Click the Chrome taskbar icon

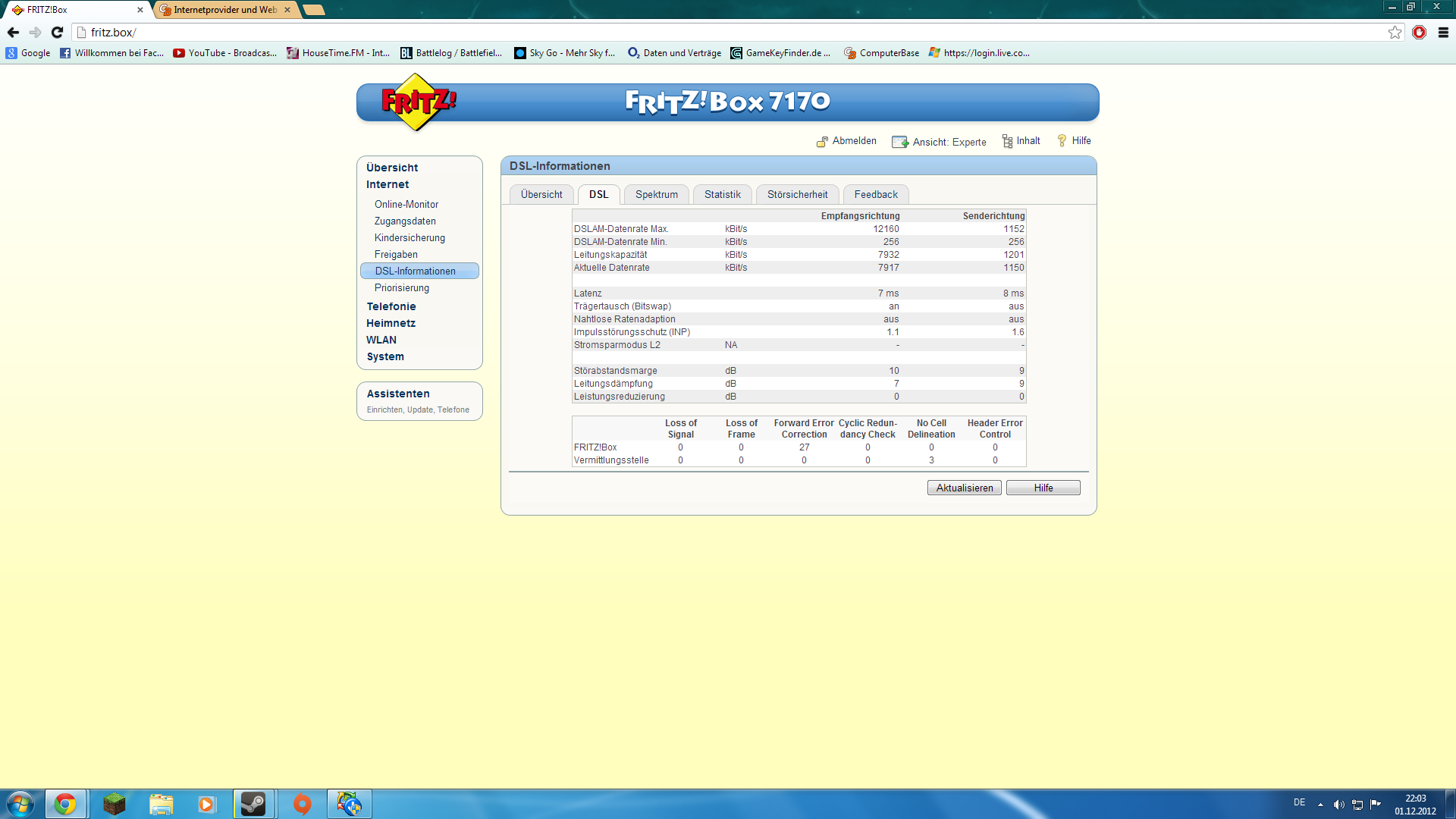[65, 804]
